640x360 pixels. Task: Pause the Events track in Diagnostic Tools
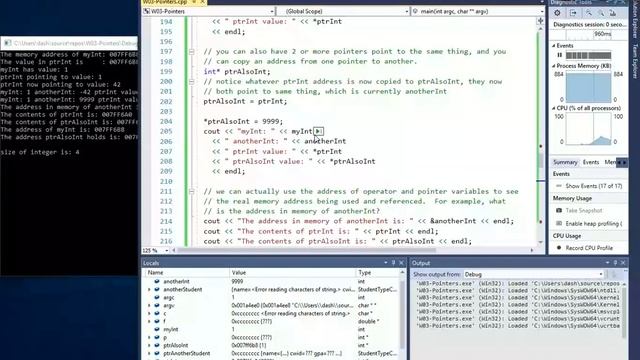[560, 55]
